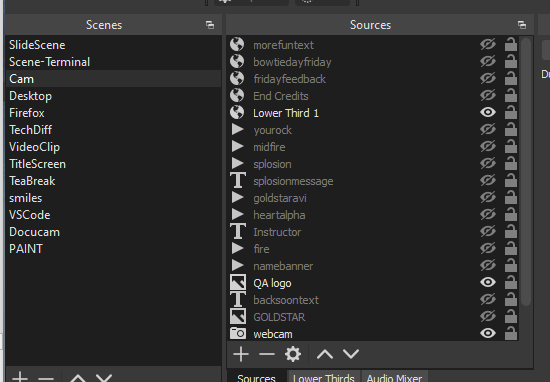Select the End Credits source name
The image size is (550, 382).
click(281, 96)
